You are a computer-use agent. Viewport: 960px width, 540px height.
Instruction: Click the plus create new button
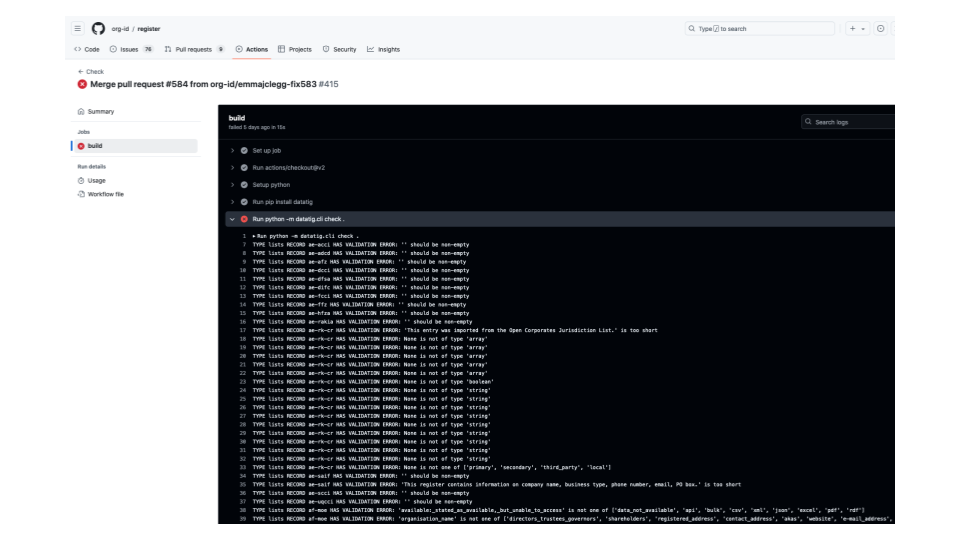[x=852, y=29]
